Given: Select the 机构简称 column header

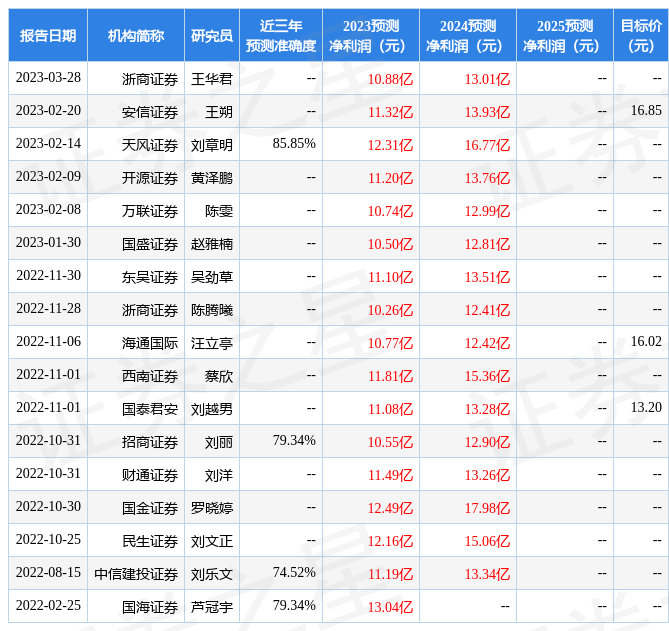Looking at the screenshot, I should pos(136,35).
